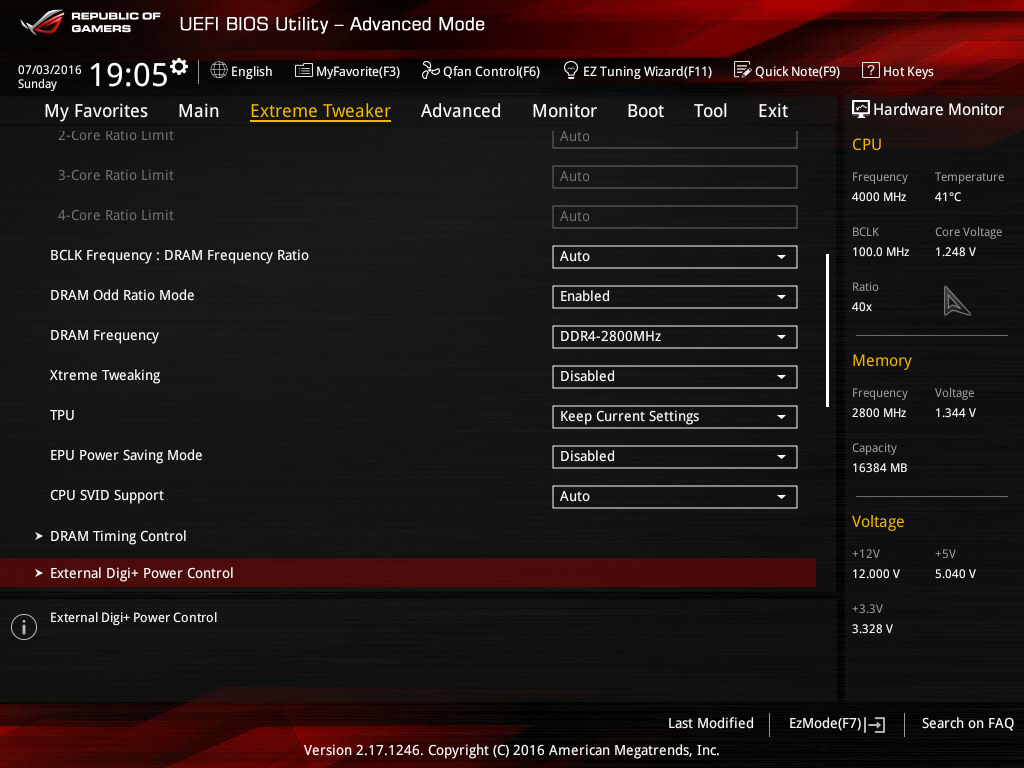
Task: Click the DRAM Odd Ratio Mode label
Action: 122,295
